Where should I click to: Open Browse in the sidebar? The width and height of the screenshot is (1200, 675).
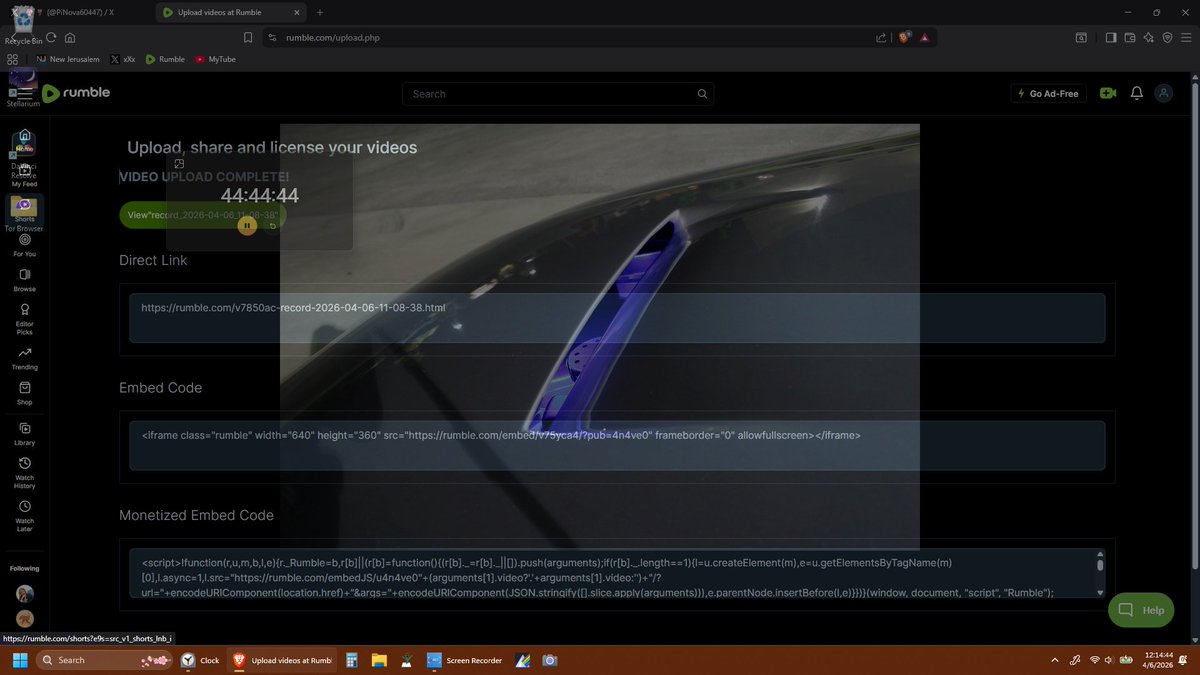coord(25,280)
